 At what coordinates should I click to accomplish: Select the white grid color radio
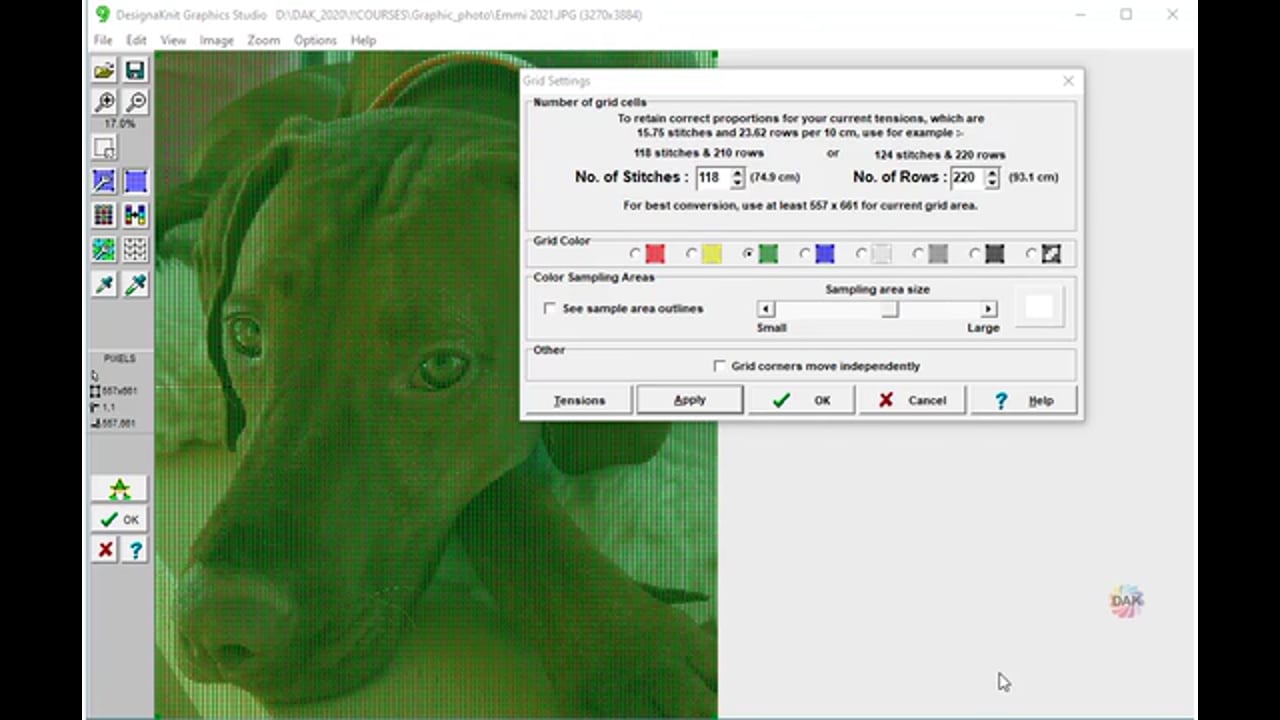[x=862, y=254]
